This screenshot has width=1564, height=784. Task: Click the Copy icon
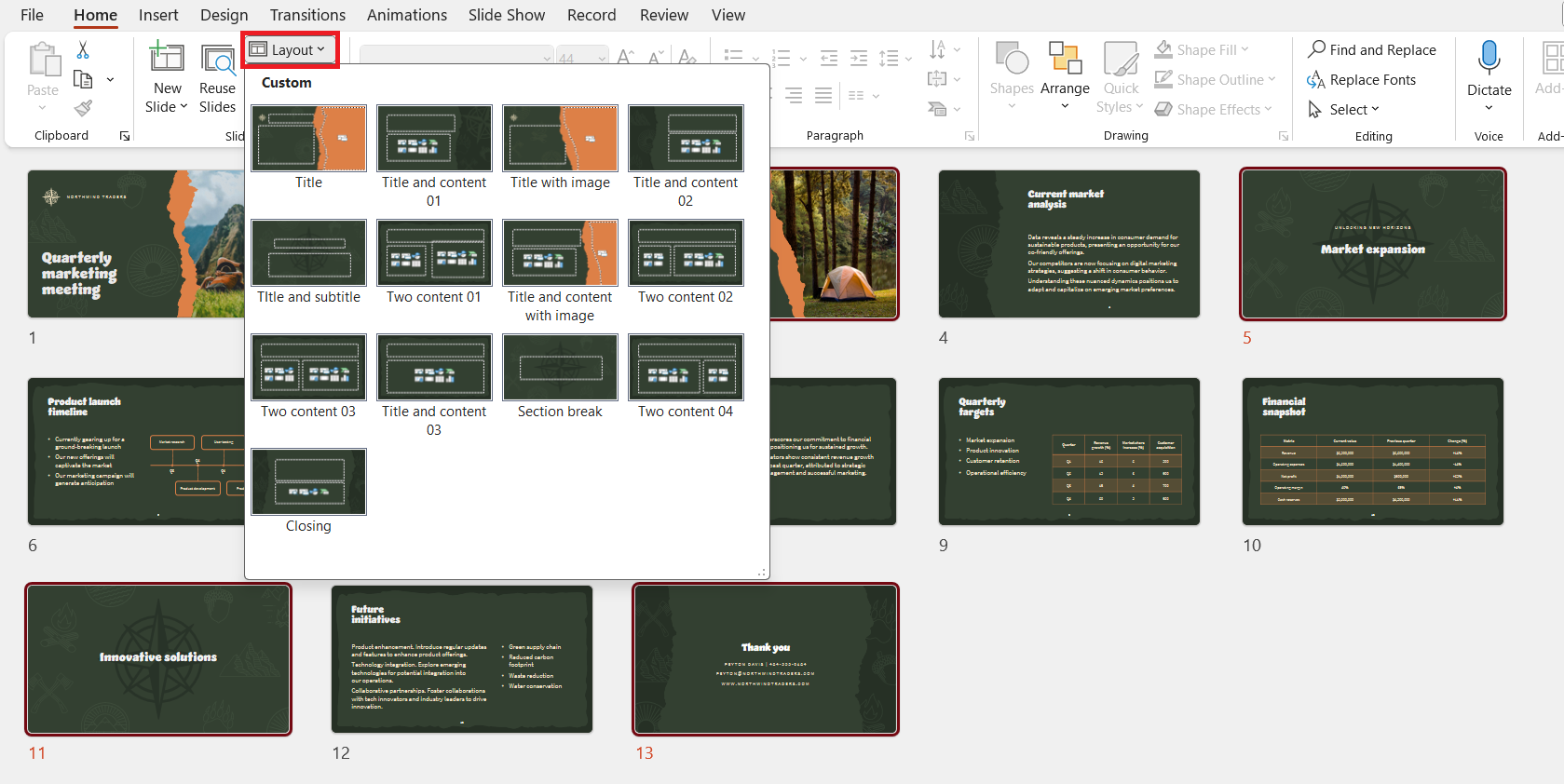(83, 79)
